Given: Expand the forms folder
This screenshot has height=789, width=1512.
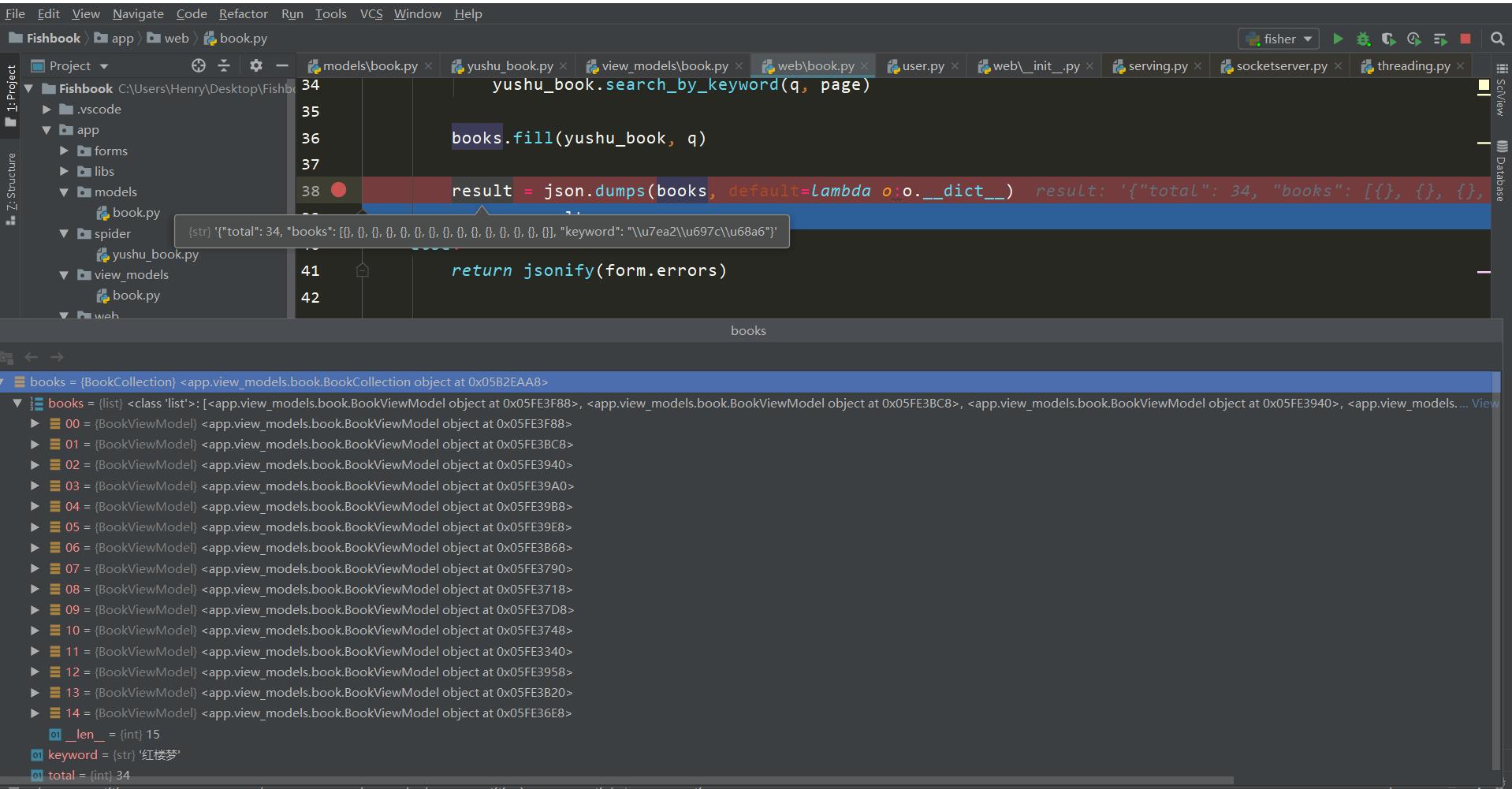Looking at the screenshot, I should 64,151.
